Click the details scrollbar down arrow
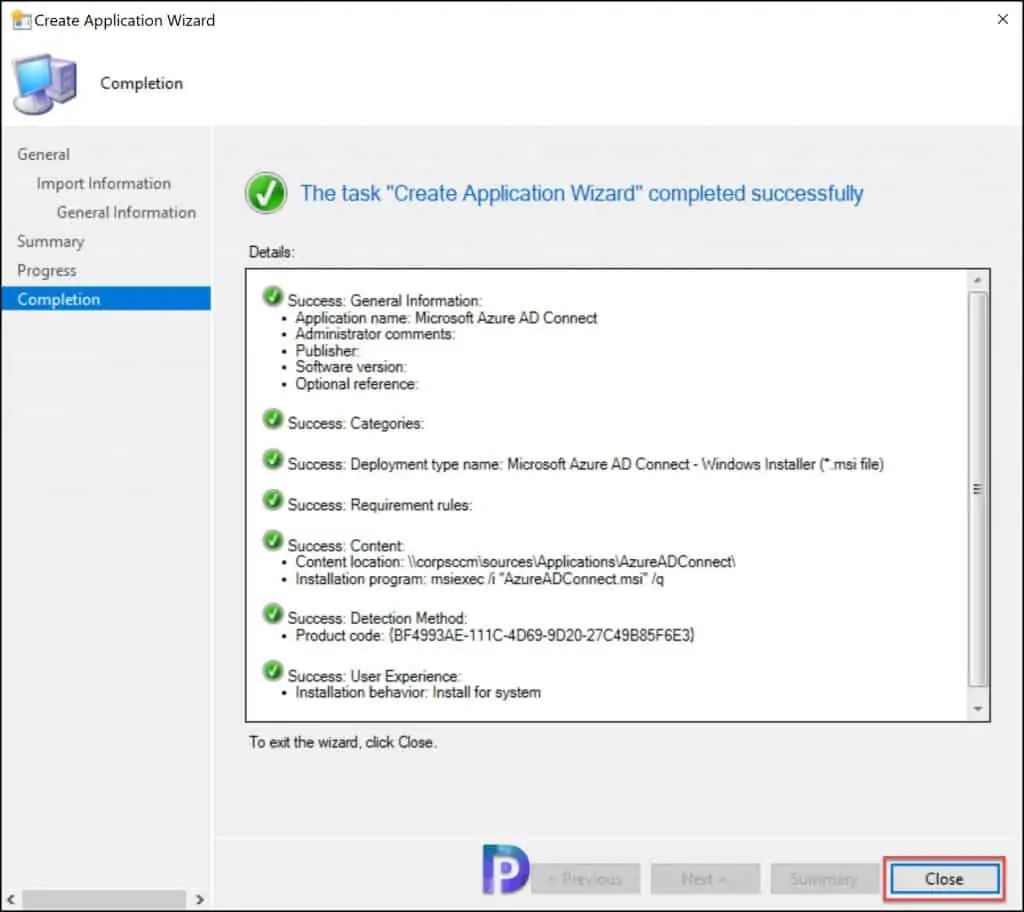The image size is (1024, 912). (x=977, y=709)
